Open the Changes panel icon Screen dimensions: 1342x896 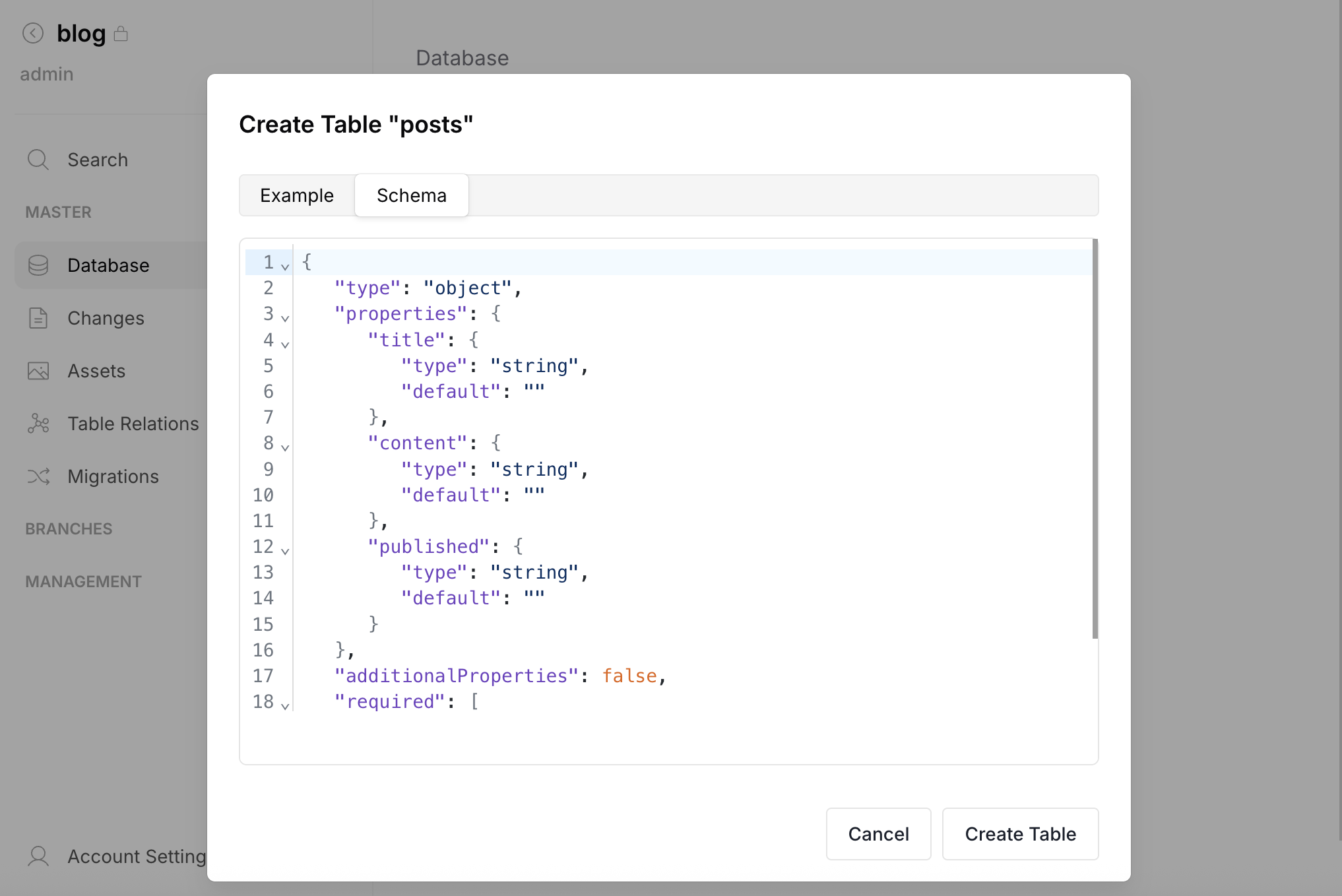(x=38, y=318)
